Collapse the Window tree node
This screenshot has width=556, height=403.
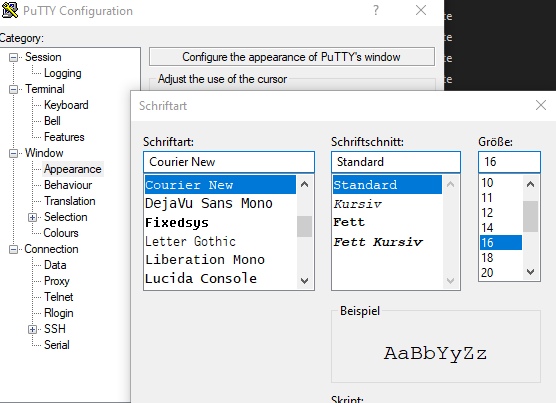tap(13, 153)
